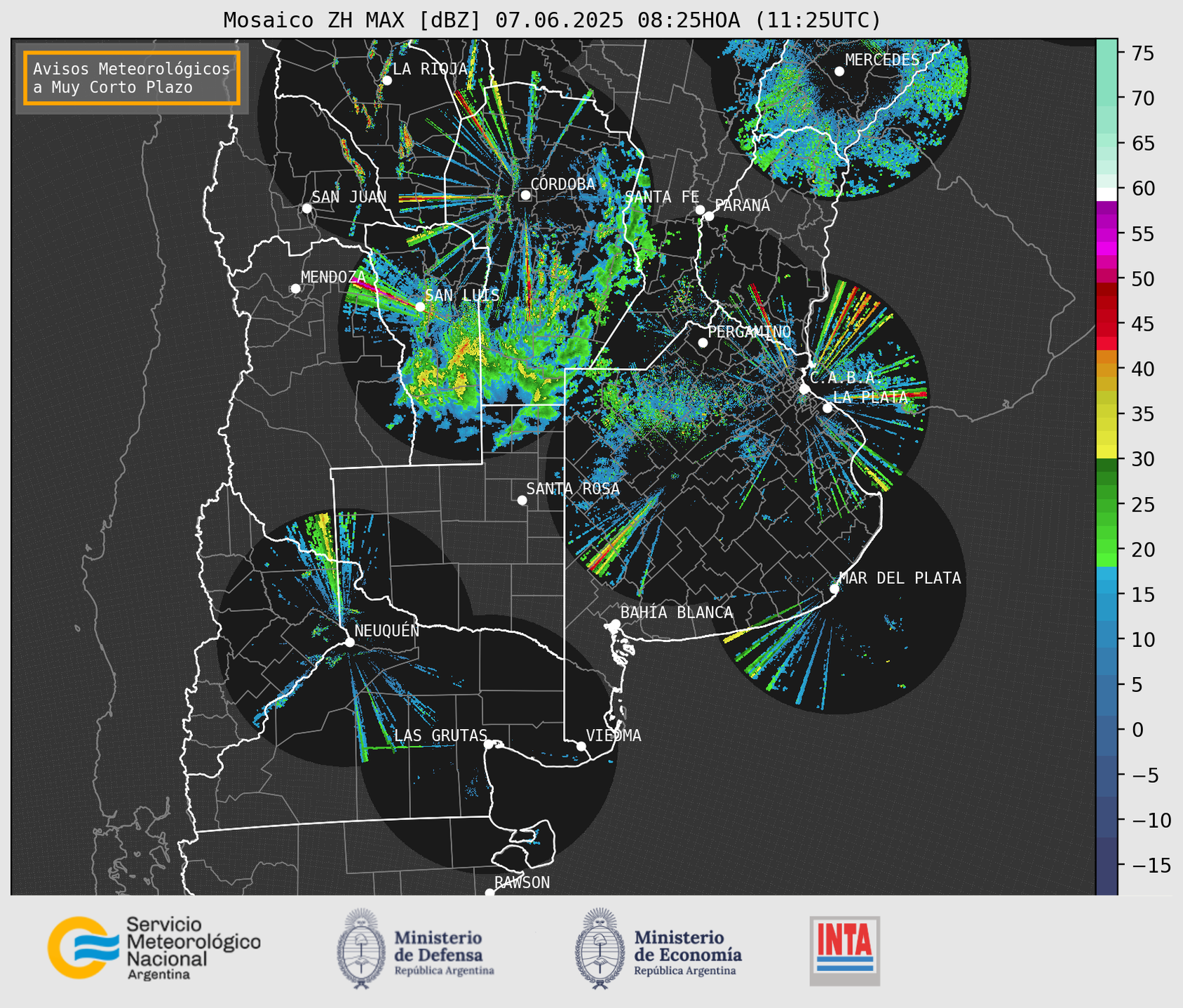Click the 0 value on dBZ scale

tap(1137, 730)
